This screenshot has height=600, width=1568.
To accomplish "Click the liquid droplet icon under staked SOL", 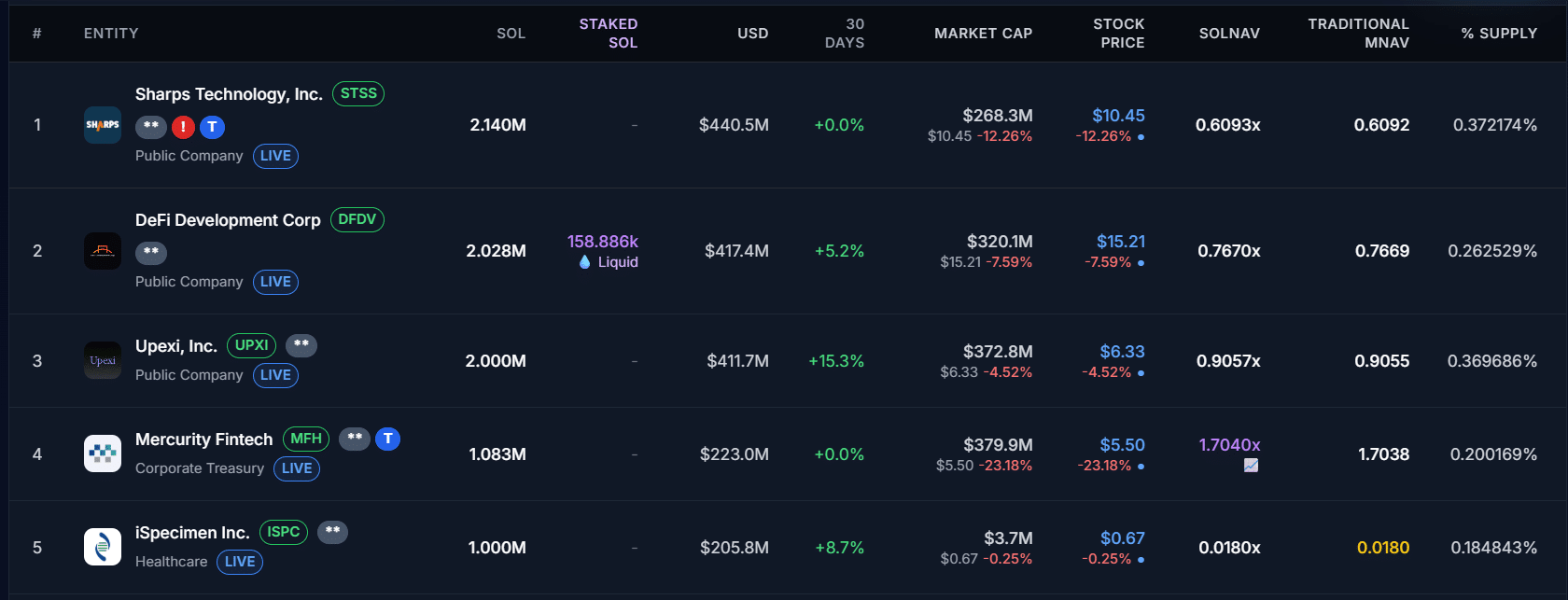I will [585, 262].
